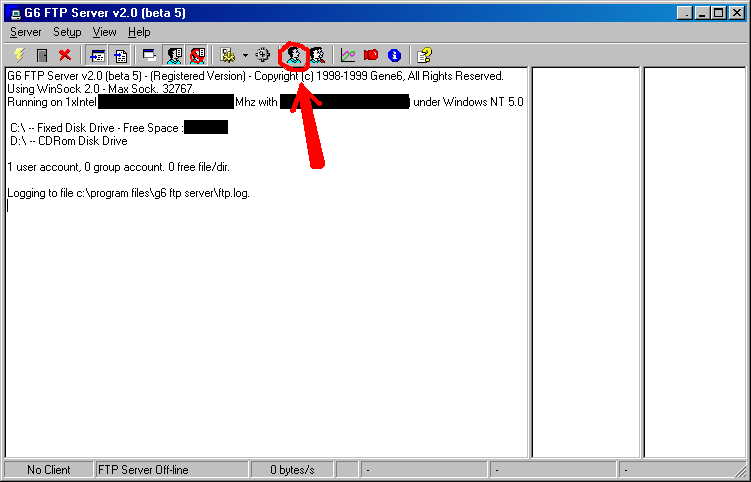The height and width of the screenshot is (482, 751).
Task: Click the 'C:\ -- Fixed Disk Drive' line
Action: coord(119,128)
